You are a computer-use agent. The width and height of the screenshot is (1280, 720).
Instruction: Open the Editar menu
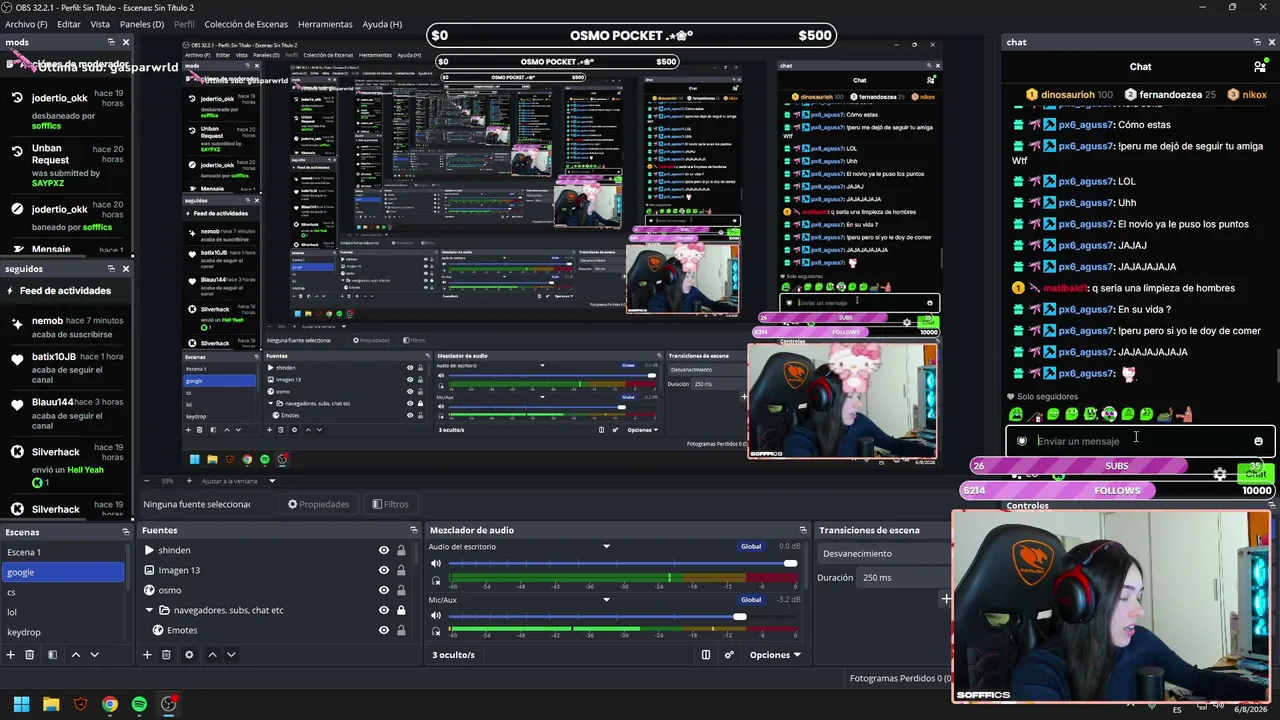click(x=69, y=24)
